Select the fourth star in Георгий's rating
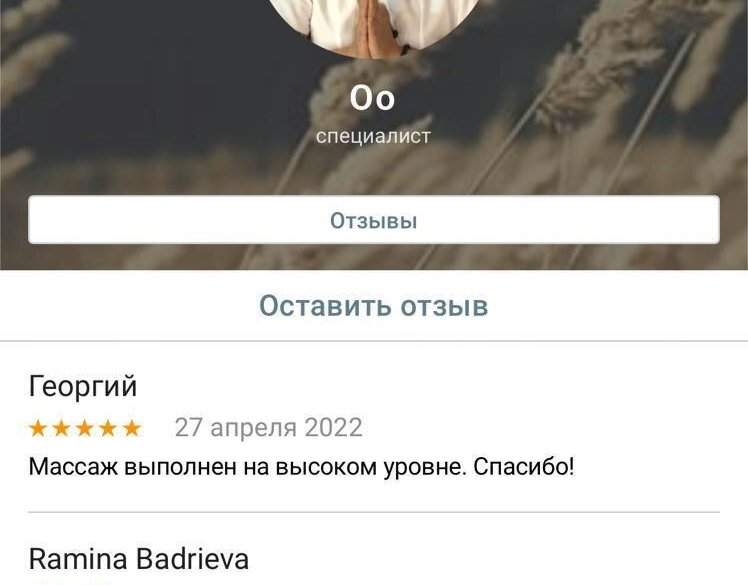 108,428
